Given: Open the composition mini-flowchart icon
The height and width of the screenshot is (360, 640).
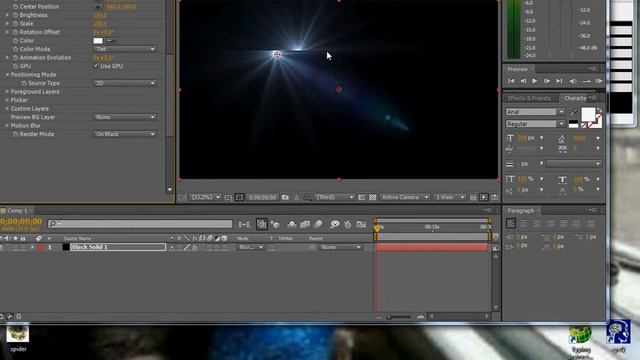Looking at the screenshot, I should tap(244, 224).
